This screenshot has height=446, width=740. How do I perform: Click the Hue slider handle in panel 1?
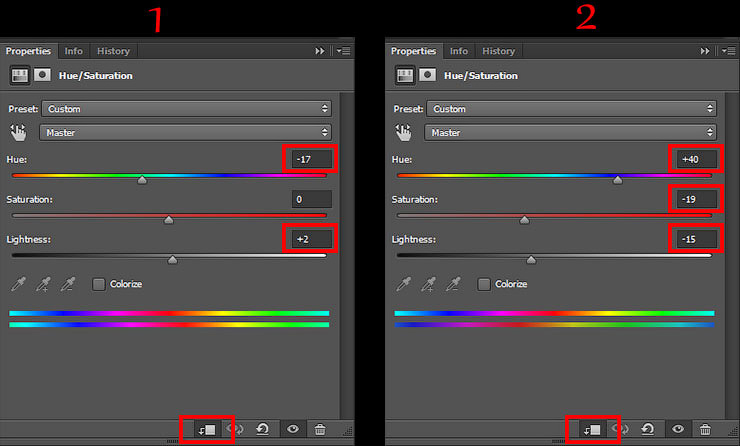142,180
